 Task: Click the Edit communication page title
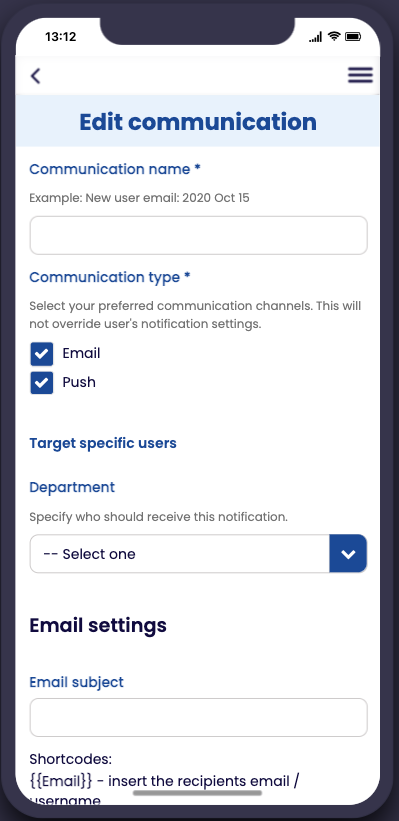click(x=198, y=122)
